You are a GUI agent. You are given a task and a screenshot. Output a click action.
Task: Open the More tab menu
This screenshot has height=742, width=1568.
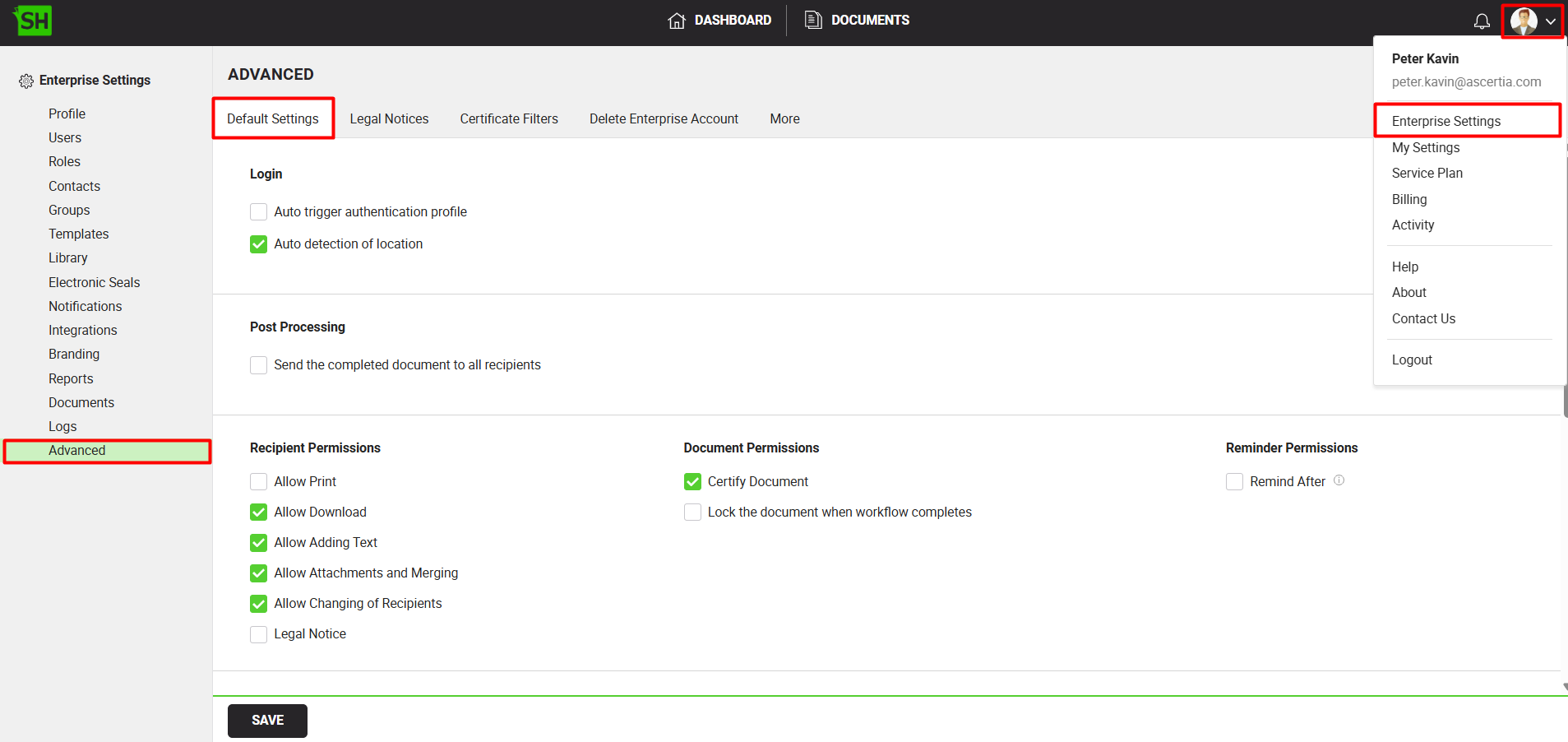[x=784, y=118]
